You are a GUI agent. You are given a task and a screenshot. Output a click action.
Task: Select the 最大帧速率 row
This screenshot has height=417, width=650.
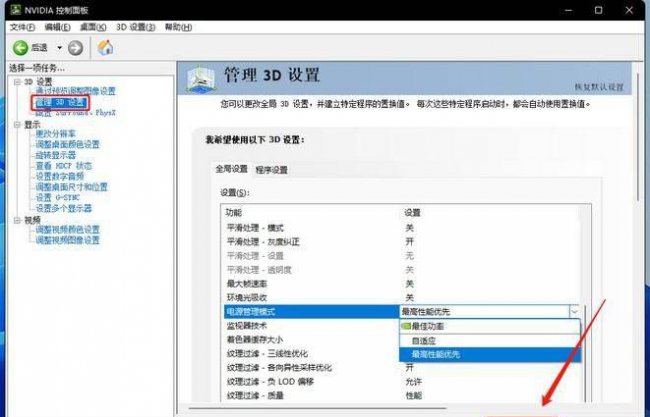401,284
